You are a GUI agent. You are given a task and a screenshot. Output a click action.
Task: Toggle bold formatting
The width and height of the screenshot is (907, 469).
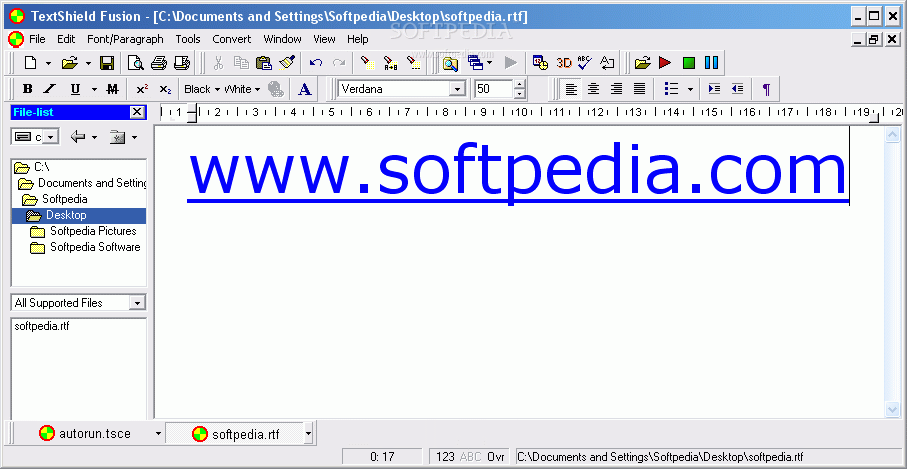pos(27,89)
